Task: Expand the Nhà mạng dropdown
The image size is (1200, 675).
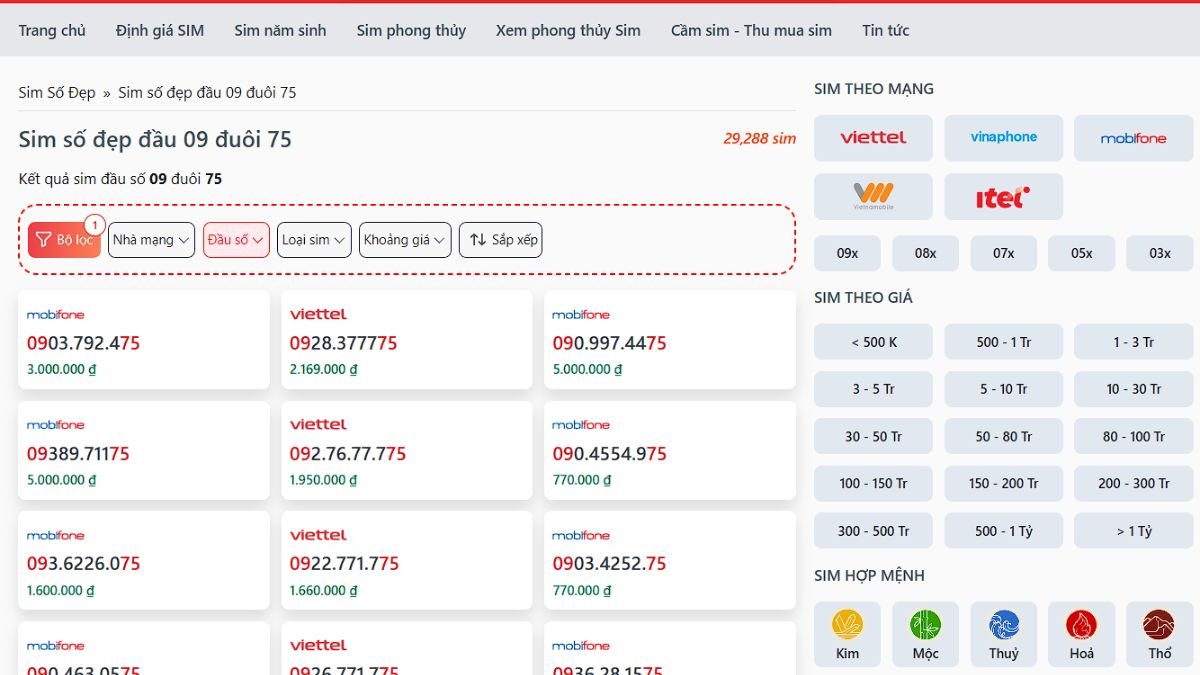Action: tap(151, 240)
